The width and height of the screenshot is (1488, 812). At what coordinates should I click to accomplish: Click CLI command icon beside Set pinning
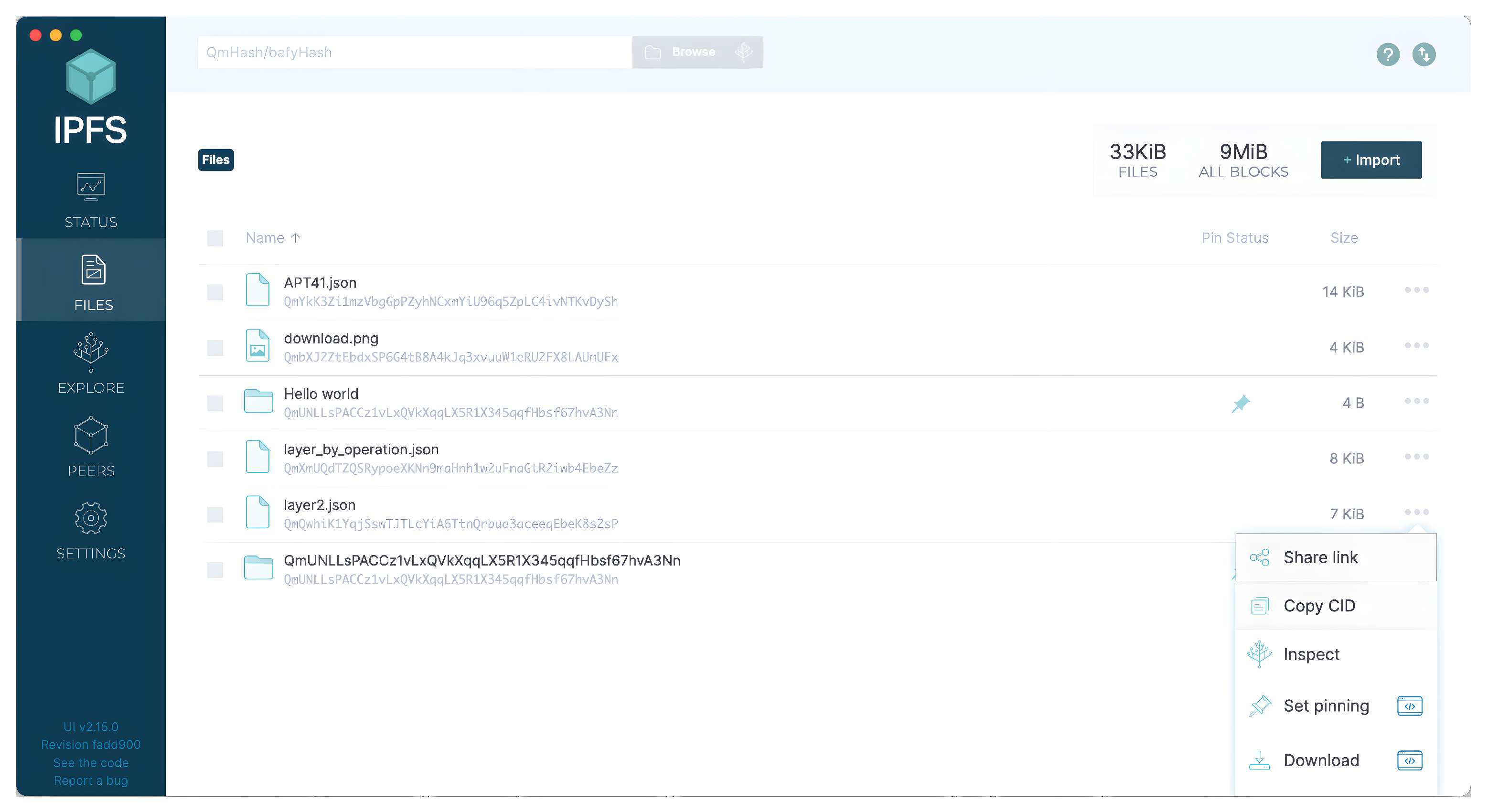click(1410, 706)
